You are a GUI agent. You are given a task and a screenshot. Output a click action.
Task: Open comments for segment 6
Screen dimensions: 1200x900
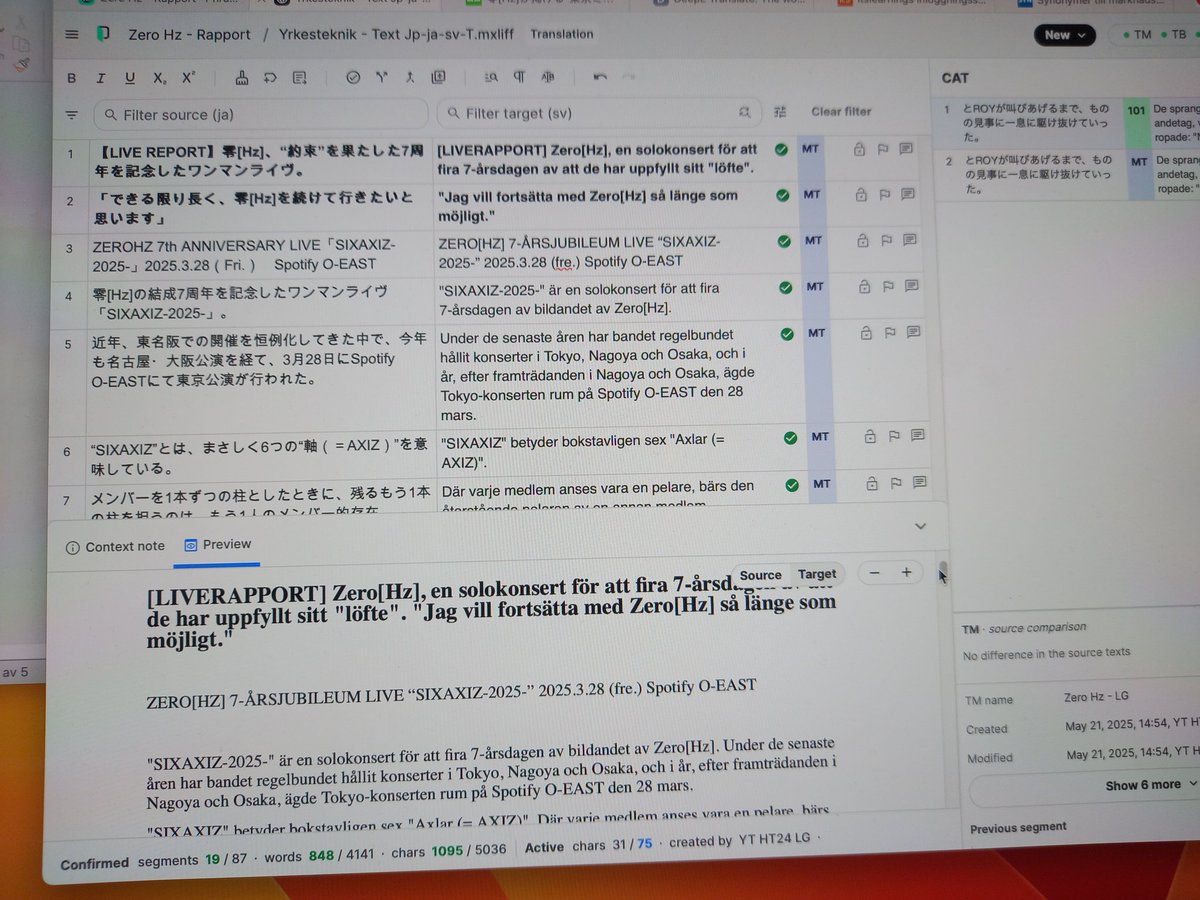918,436
